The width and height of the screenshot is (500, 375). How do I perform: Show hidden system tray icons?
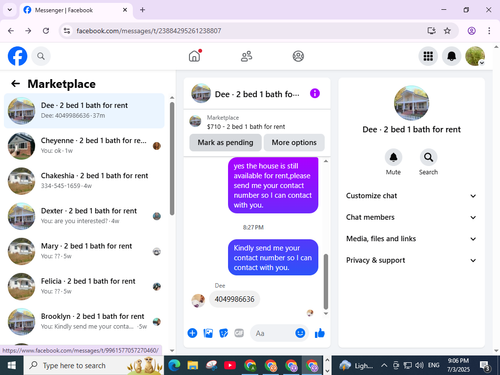pos(384,365)
